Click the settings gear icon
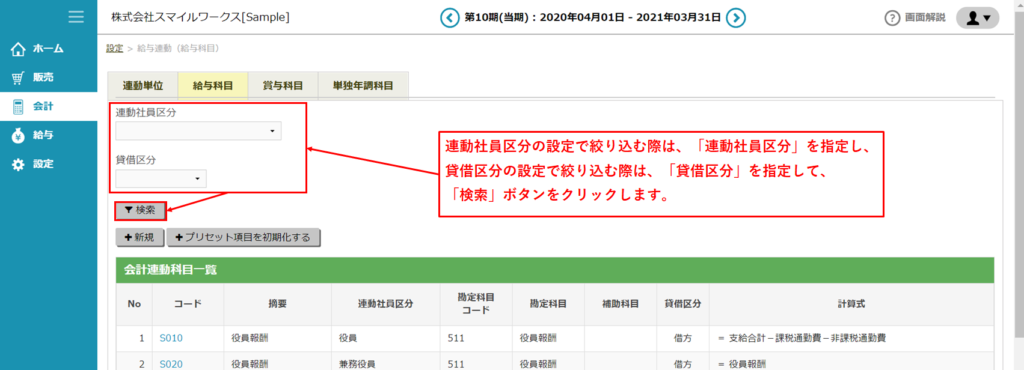Image resolution: width=1024 pixels, height=370 pixels. [18, 164]
